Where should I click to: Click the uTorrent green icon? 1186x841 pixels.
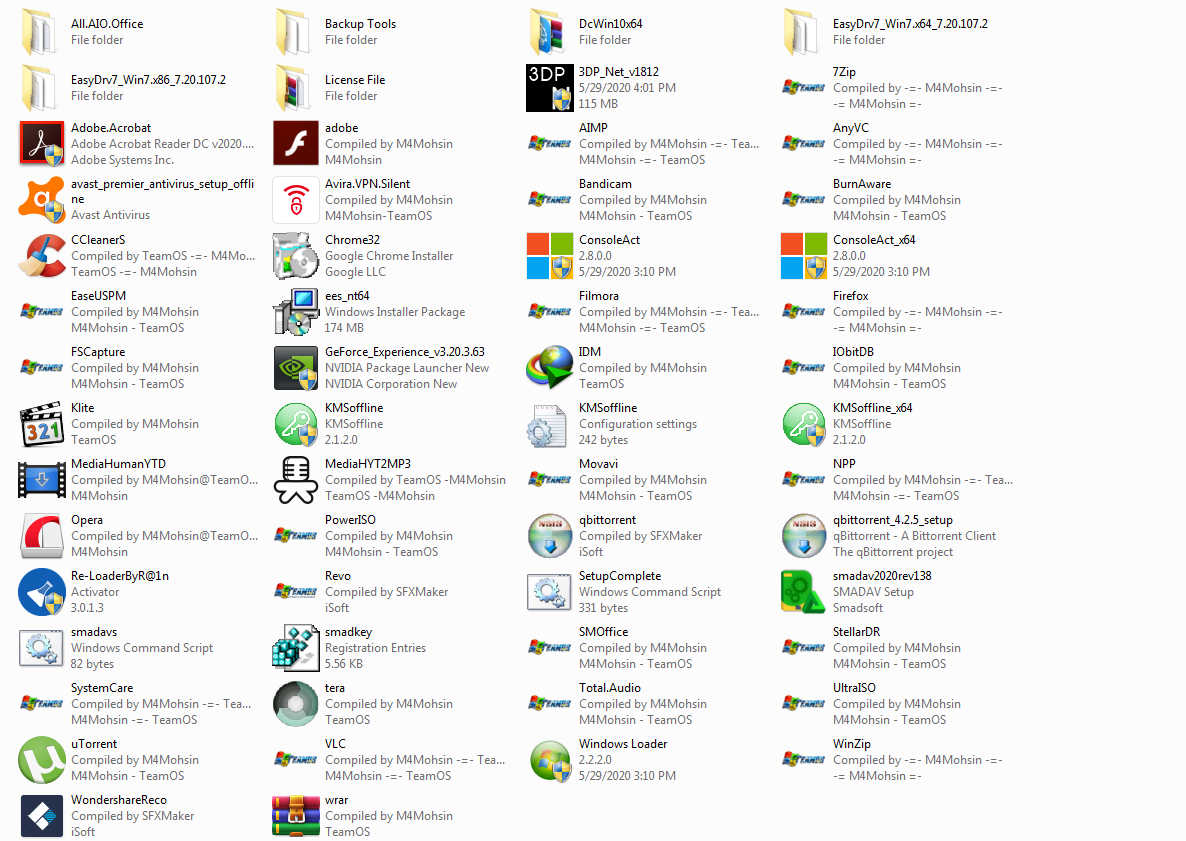42,759
